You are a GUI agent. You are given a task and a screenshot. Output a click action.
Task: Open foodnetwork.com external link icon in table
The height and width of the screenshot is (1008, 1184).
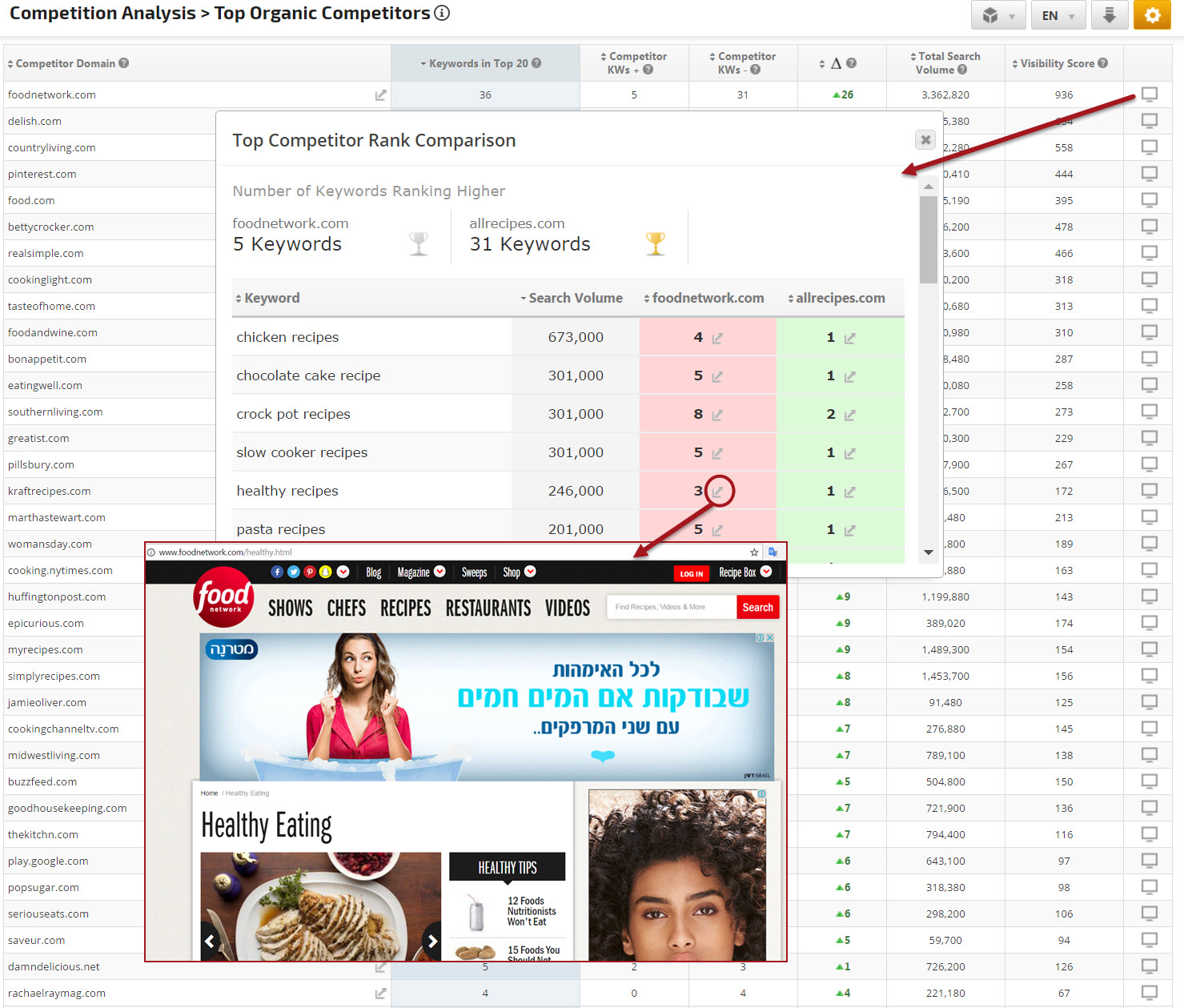380,95
